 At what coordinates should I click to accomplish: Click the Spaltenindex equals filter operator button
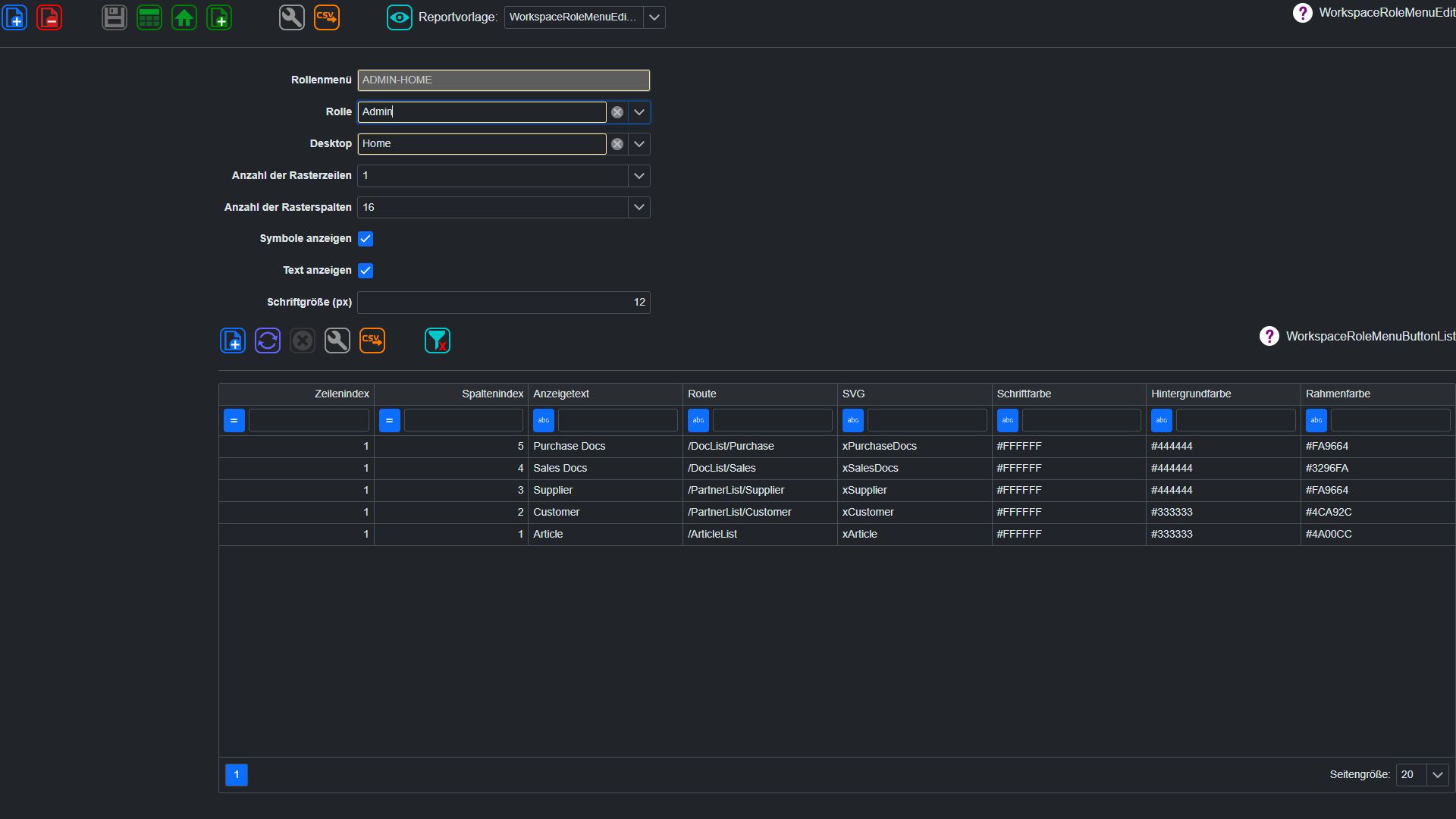(390, 420)
